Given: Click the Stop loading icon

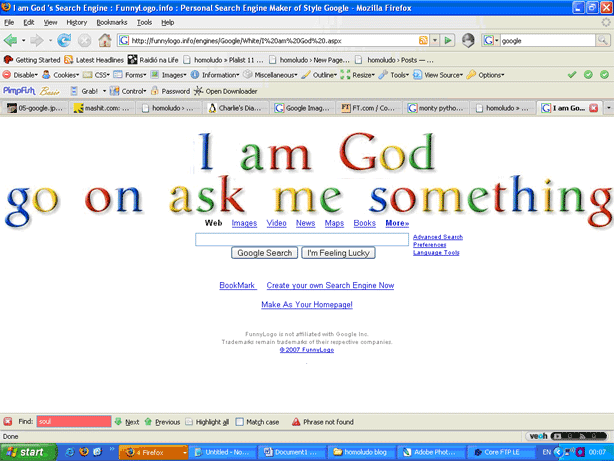Looking at the screenshot, I should 84,41.
